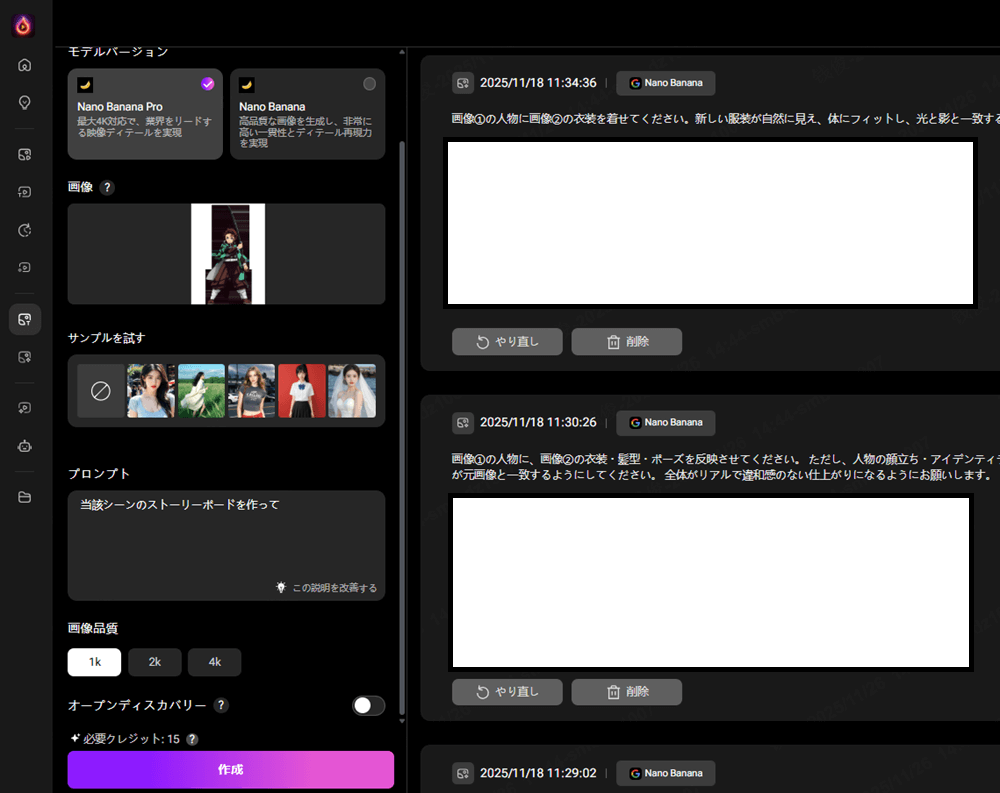Switch image quality to 4k
This screenshot has width=1000, height=793.
click(x=214, y=662)
